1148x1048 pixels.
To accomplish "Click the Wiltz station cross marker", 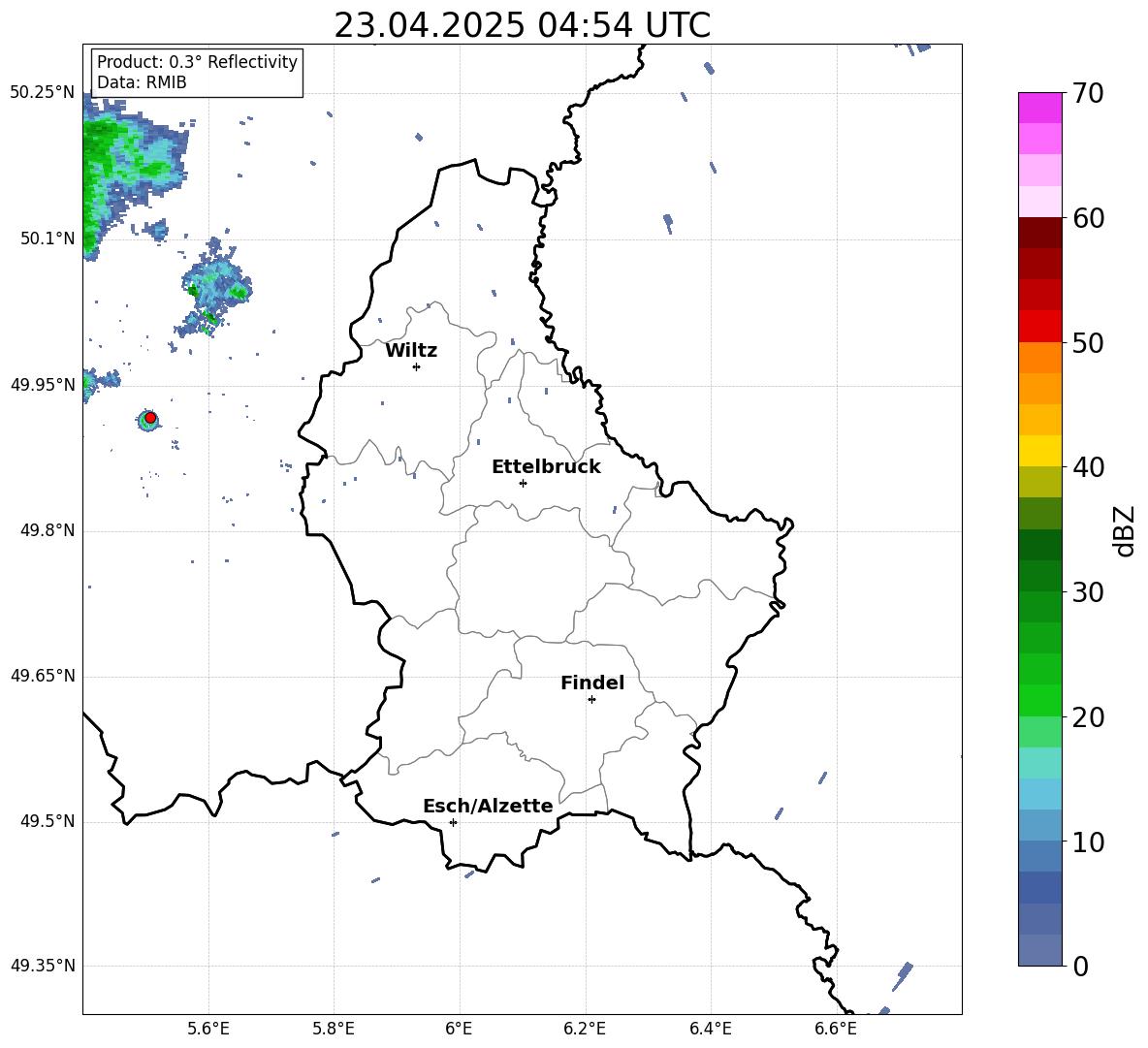I will [x=417, y=366].
